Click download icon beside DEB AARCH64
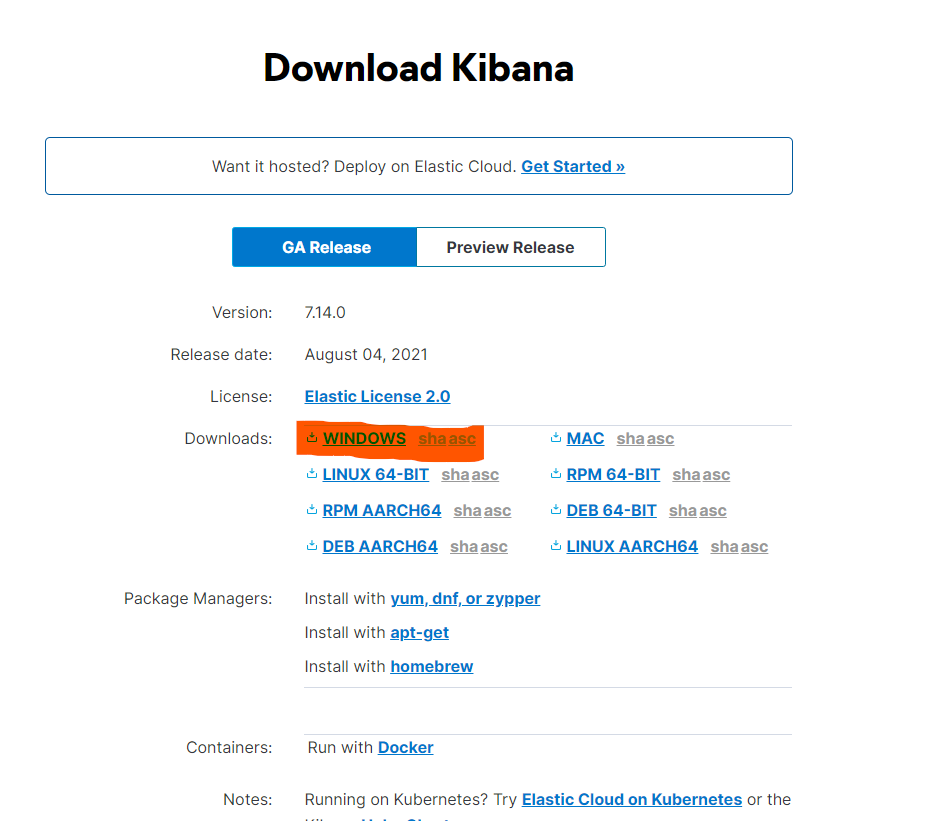The width and height of the screenshot is (951, 821). [312, 545]
